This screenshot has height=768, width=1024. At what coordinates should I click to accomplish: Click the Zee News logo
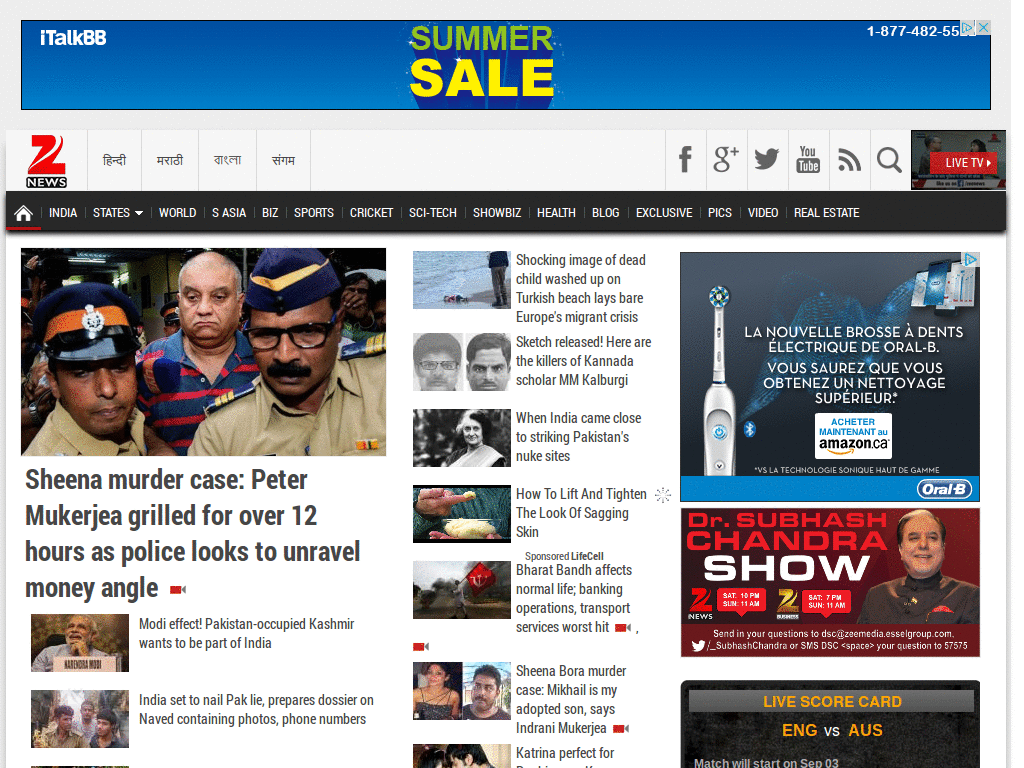(x=47, y=161)
